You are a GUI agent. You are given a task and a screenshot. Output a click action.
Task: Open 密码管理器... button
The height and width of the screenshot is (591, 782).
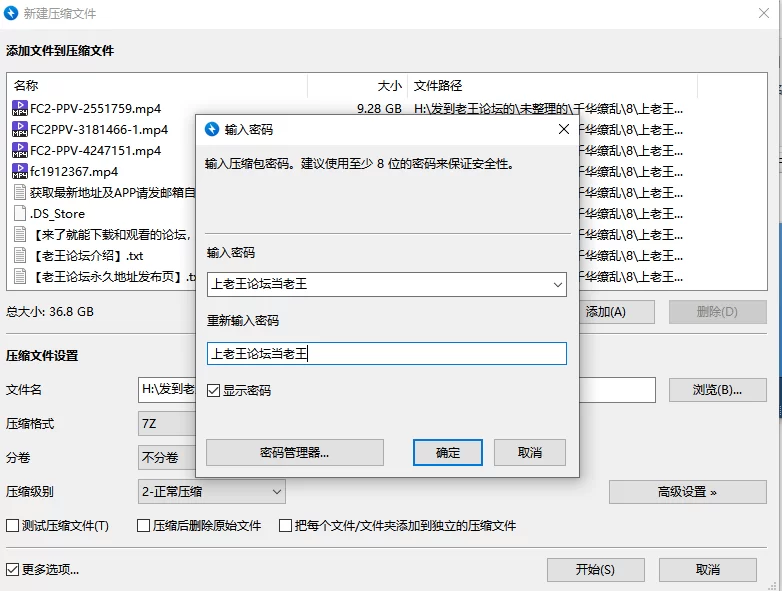pyautogui.click(x=295, y=452)
